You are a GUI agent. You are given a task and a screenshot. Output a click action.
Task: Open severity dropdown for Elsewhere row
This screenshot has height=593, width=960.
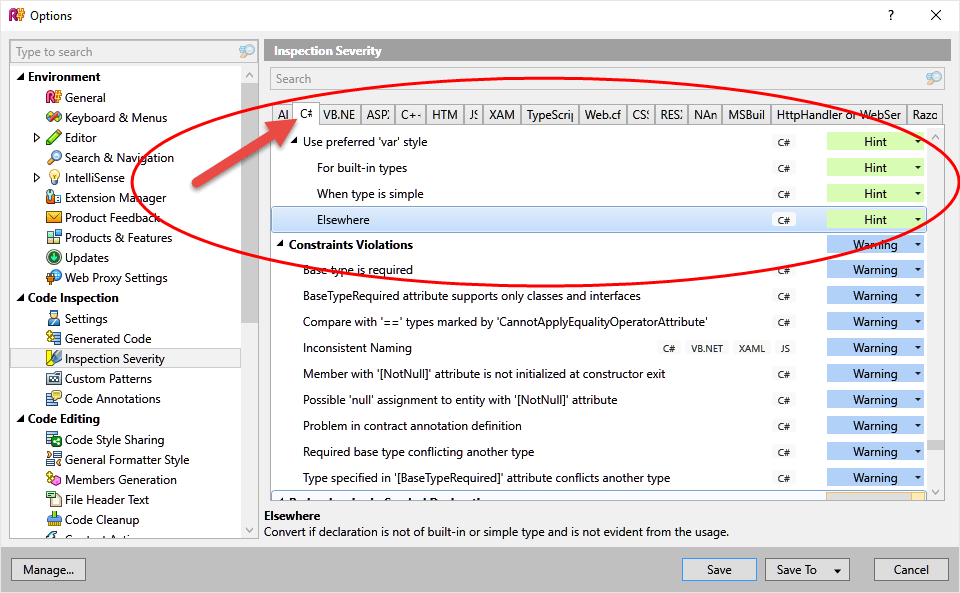[x=918, y=220]
